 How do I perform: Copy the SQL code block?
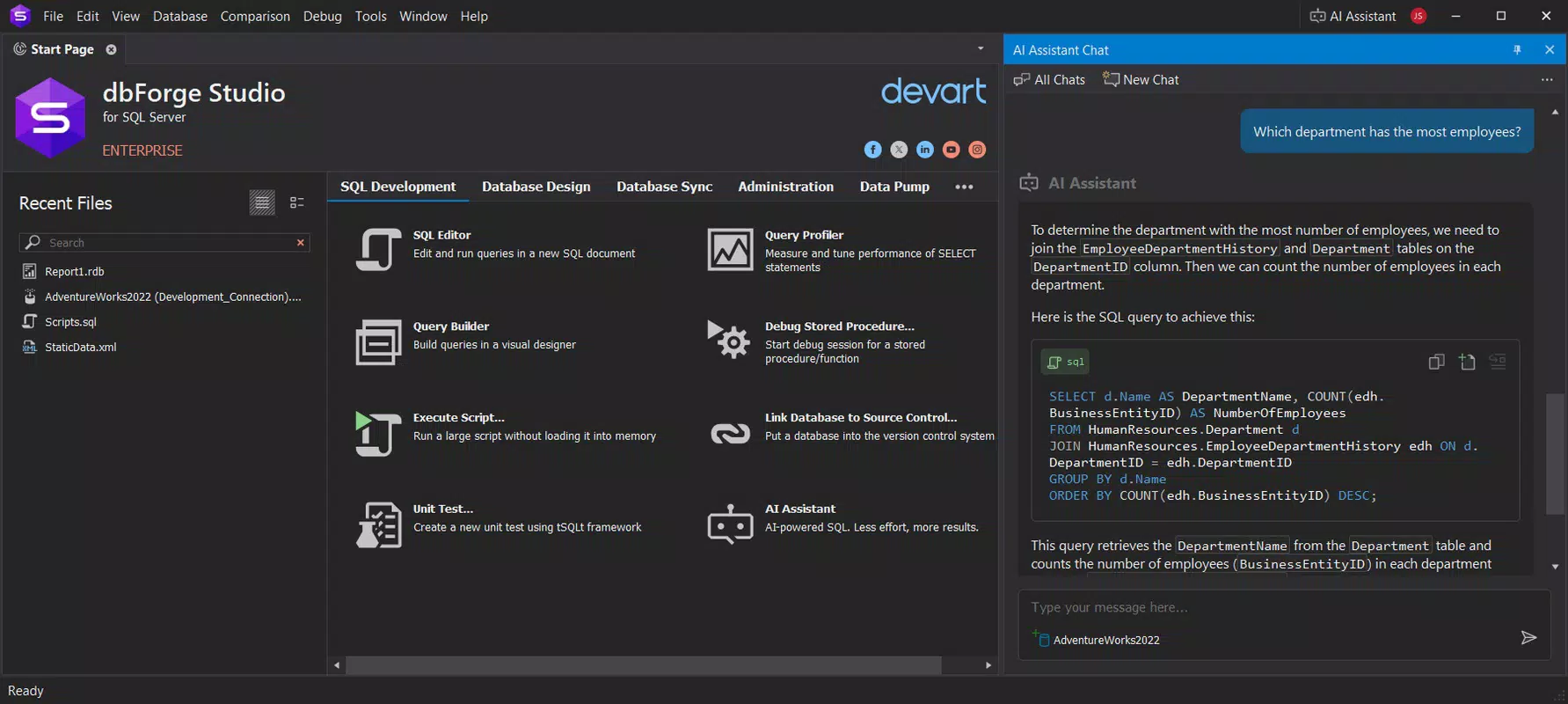click(x=1436, y=362)
